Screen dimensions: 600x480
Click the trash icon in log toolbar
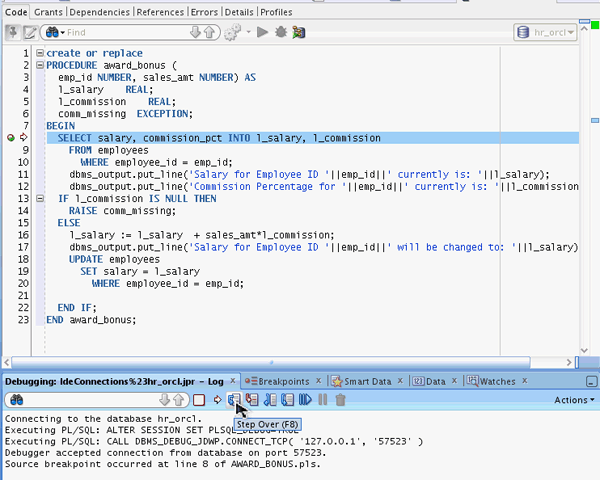coord(341,400)
